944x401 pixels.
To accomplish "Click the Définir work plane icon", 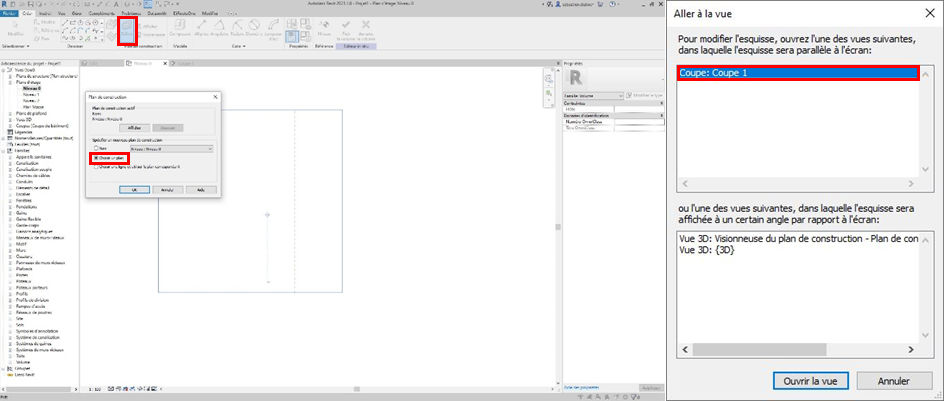I will pos(128,31).
